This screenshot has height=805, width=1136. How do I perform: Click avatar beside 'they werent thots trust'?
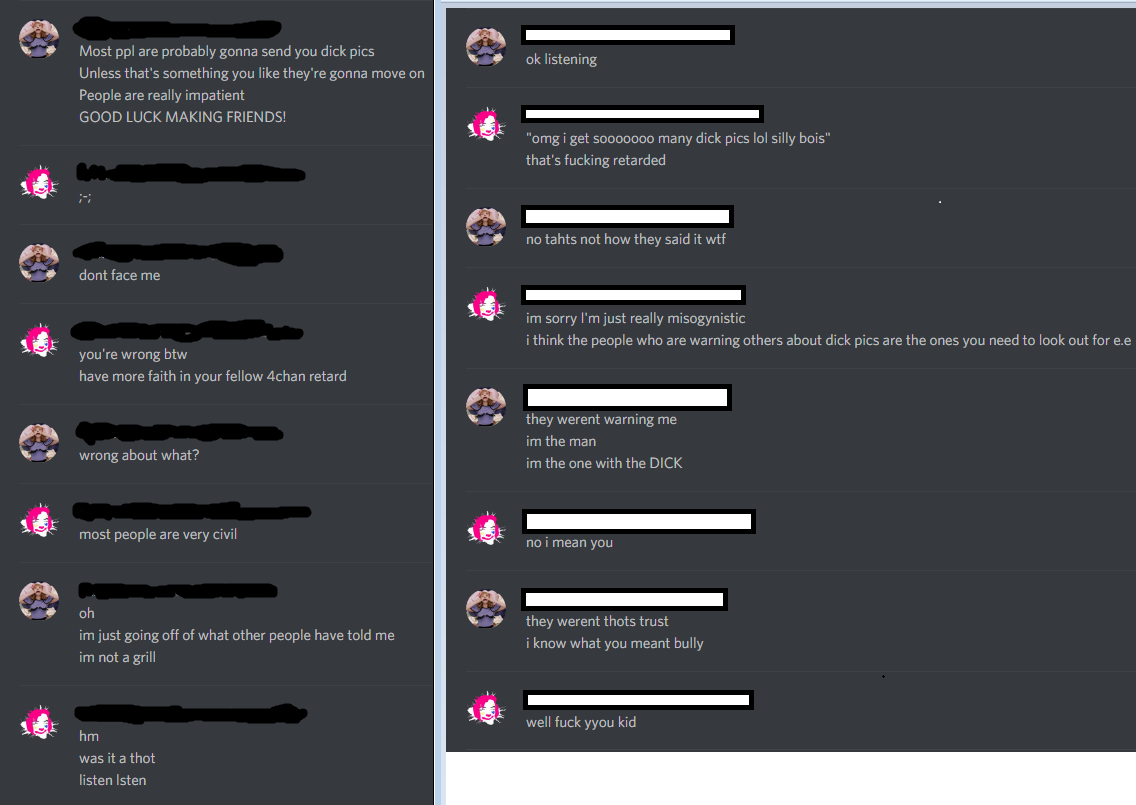click(486, 609)
